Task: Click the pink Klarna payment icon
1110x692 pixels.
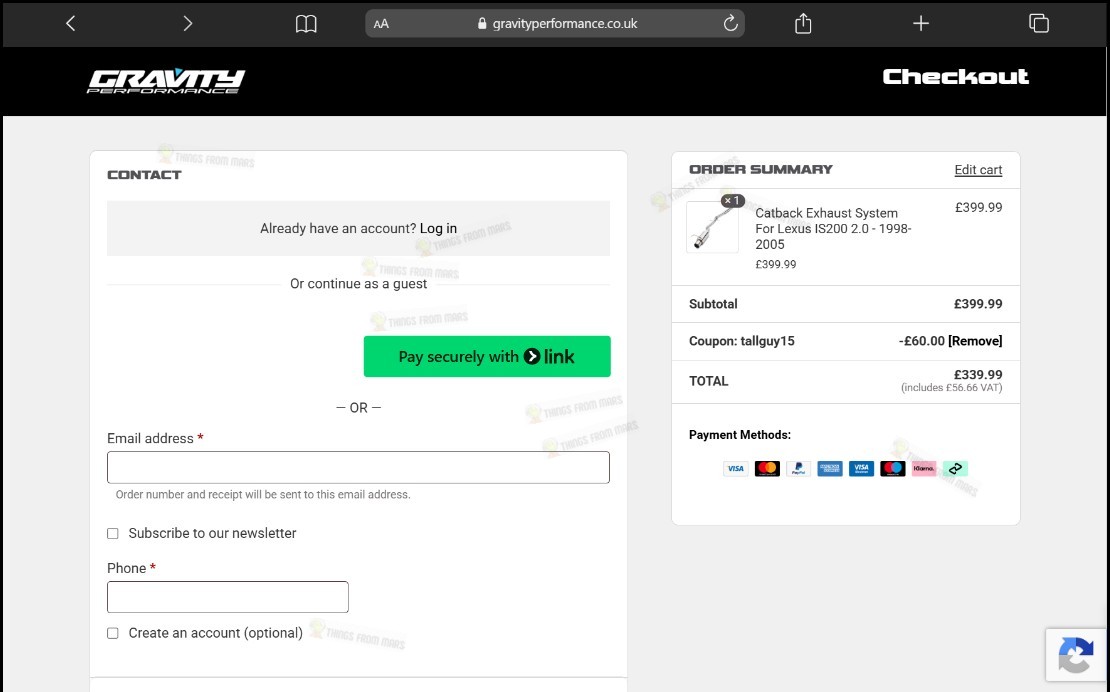Action: click(924, 468)
